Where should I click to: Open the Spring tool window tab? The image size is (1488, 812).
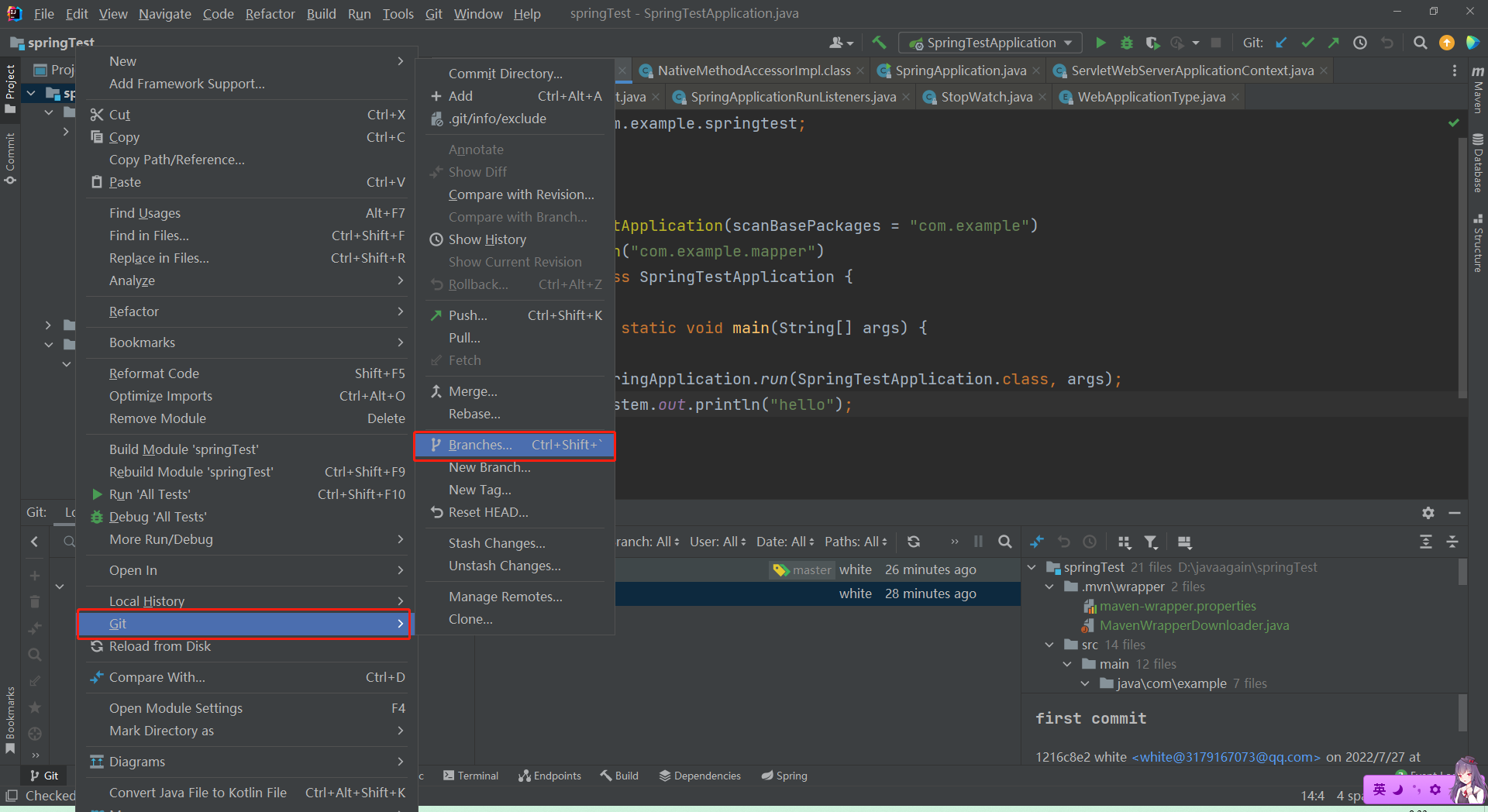point(784,776)
